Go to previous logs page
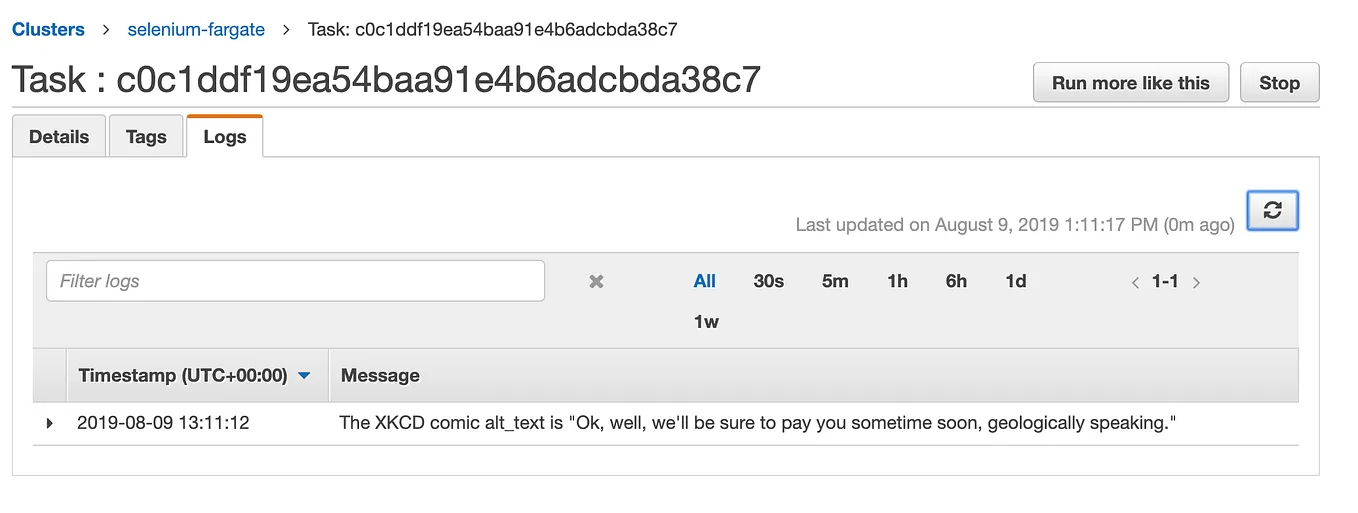 click(x=1135, y=283)
